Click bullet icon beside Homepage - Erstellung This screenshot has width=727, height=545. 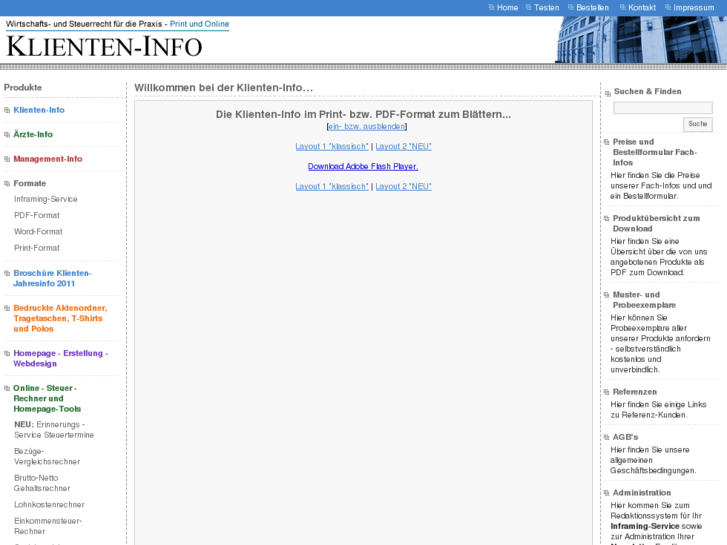pos(7,353)
